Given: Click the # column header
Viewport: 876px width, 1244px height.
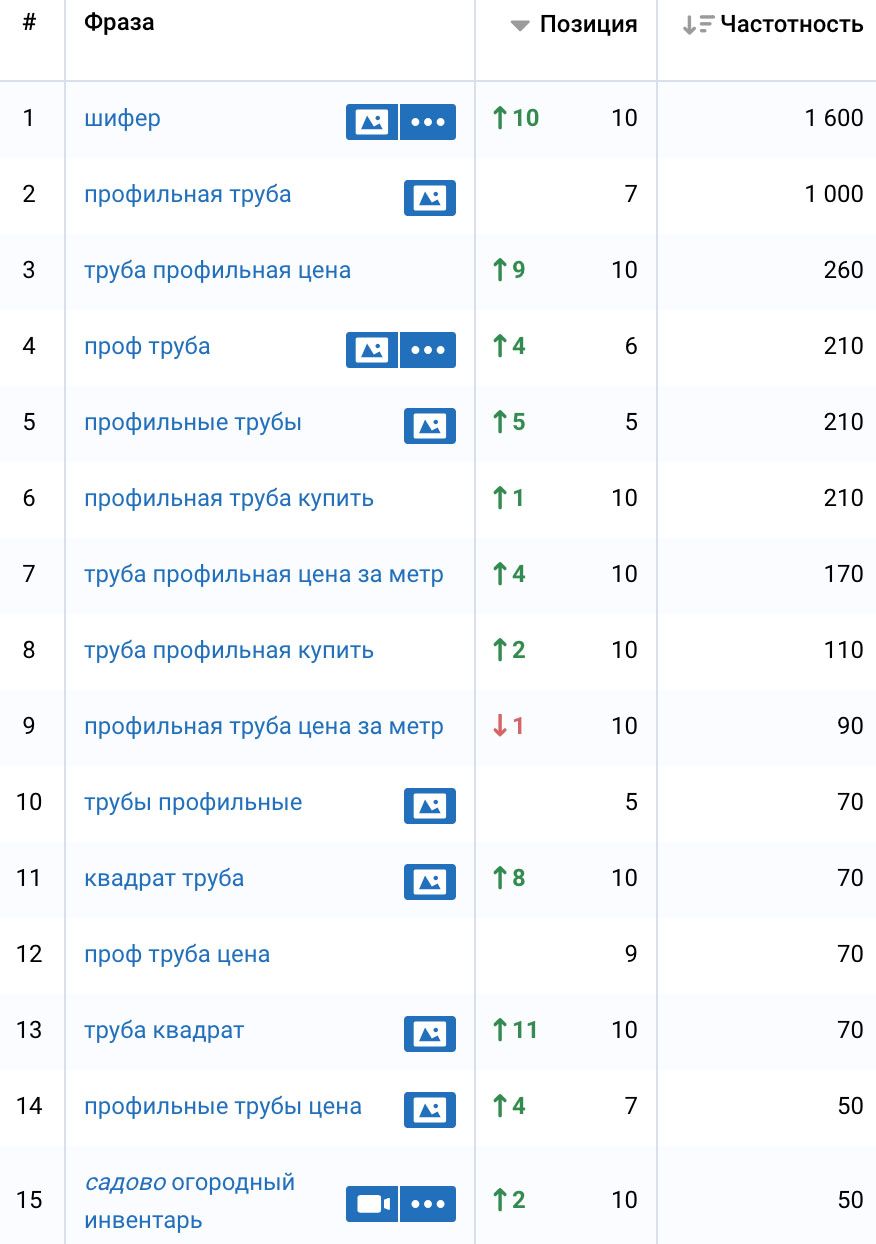Looking at the screenshot, I should pyautogui.click(x=29, y=23).
